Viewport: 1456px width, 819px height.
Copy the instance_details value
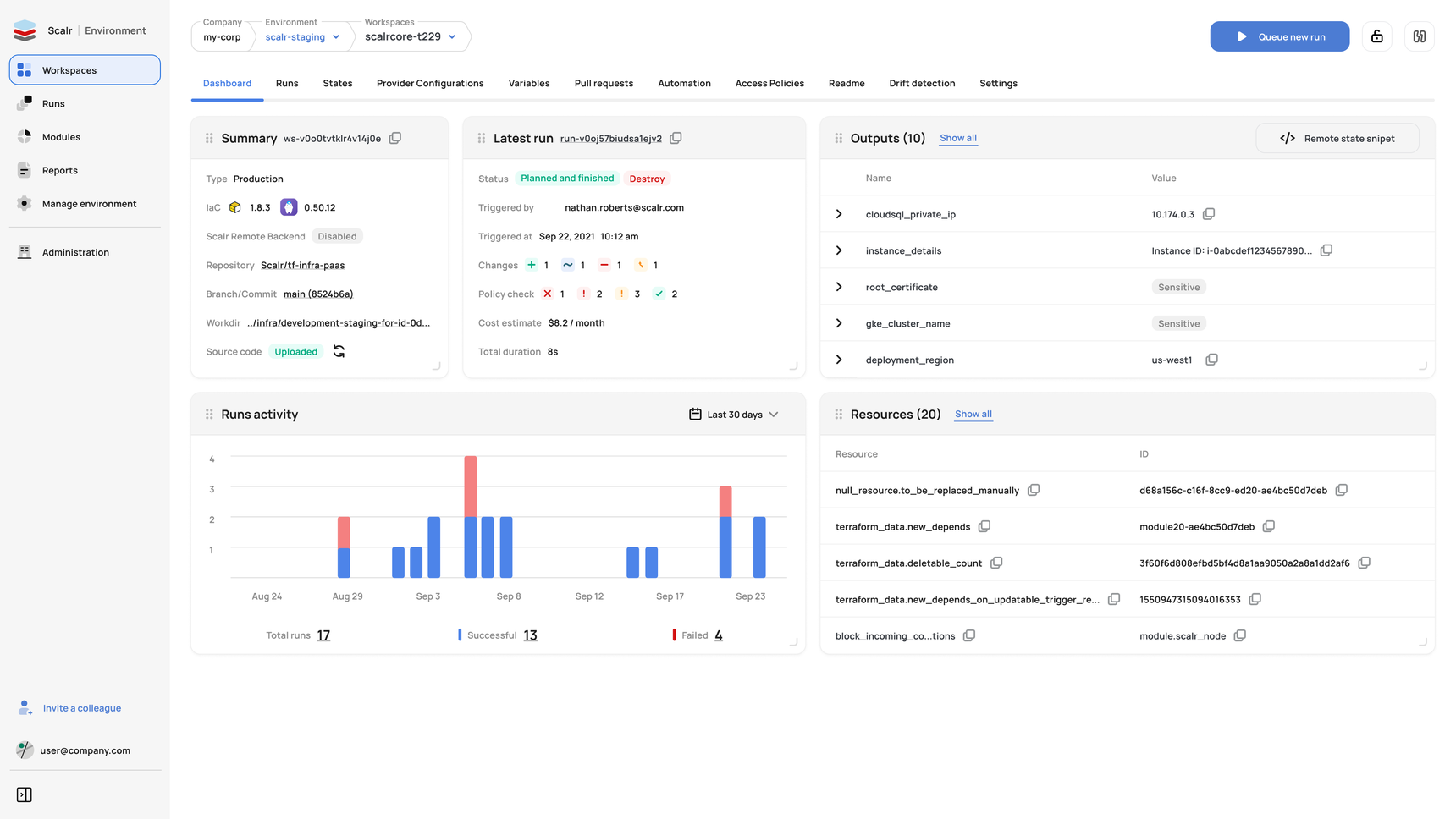[x=1326, y=250]
